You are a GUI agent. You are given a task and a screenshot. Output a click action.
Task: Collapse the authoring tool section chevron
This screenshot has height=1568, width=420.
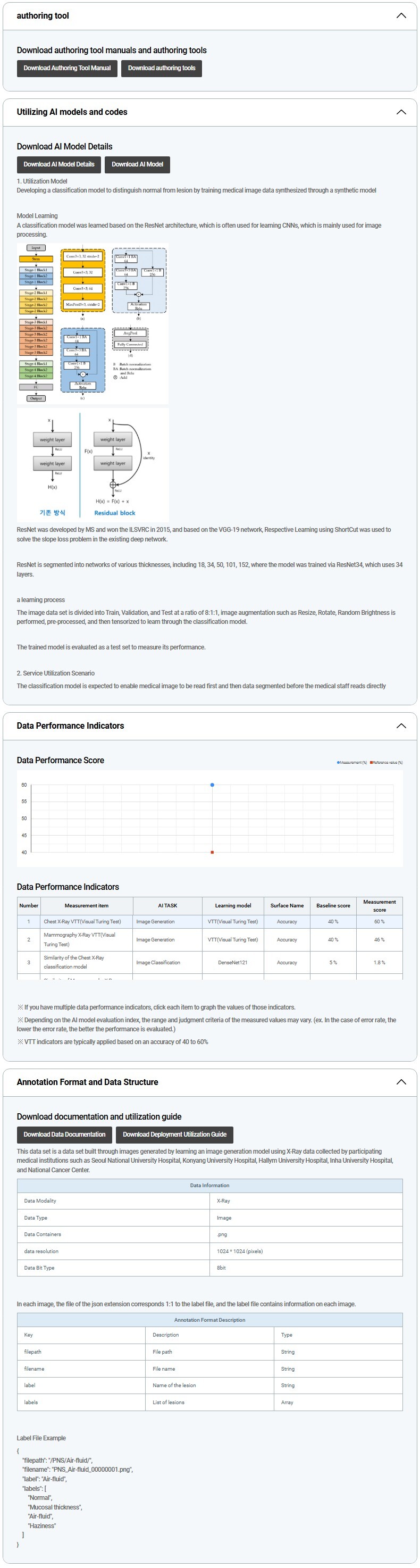click(400, 16)
